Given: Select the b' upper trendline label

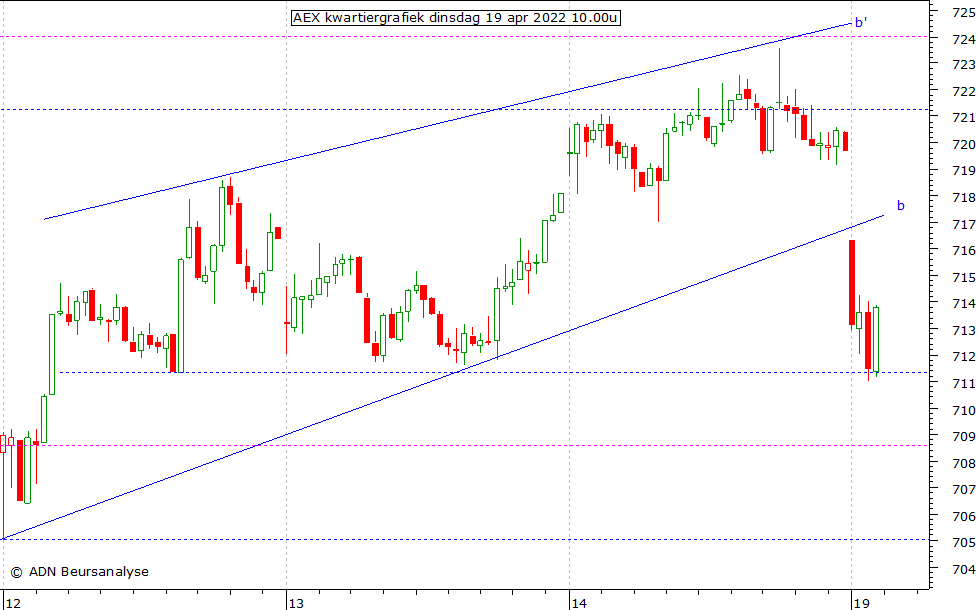Looking at the screenshot, I should coord(860,22).
